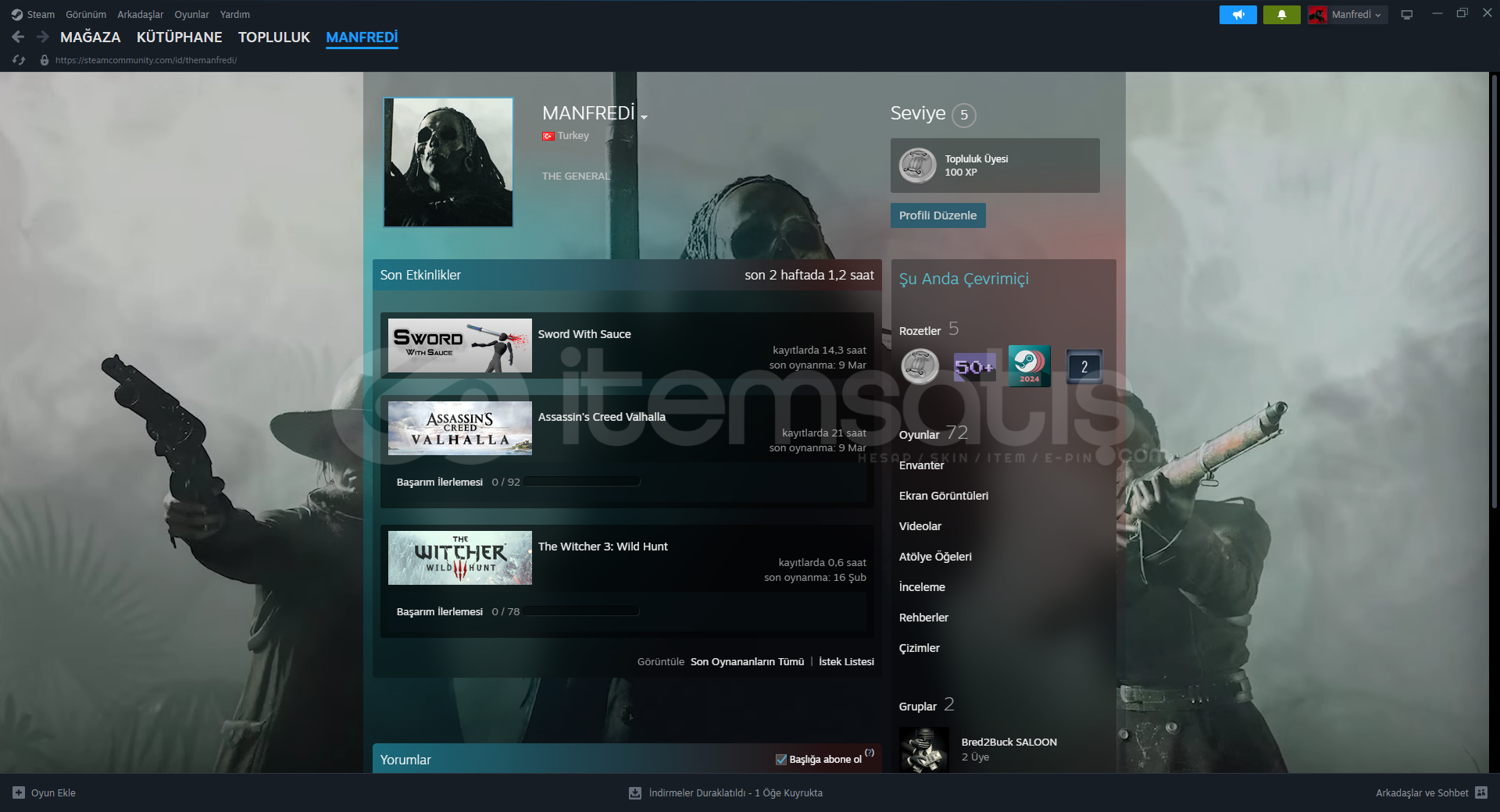Click Arkadaşlar ve Sohbet label
The image size is (1500, 812).
1422,792
